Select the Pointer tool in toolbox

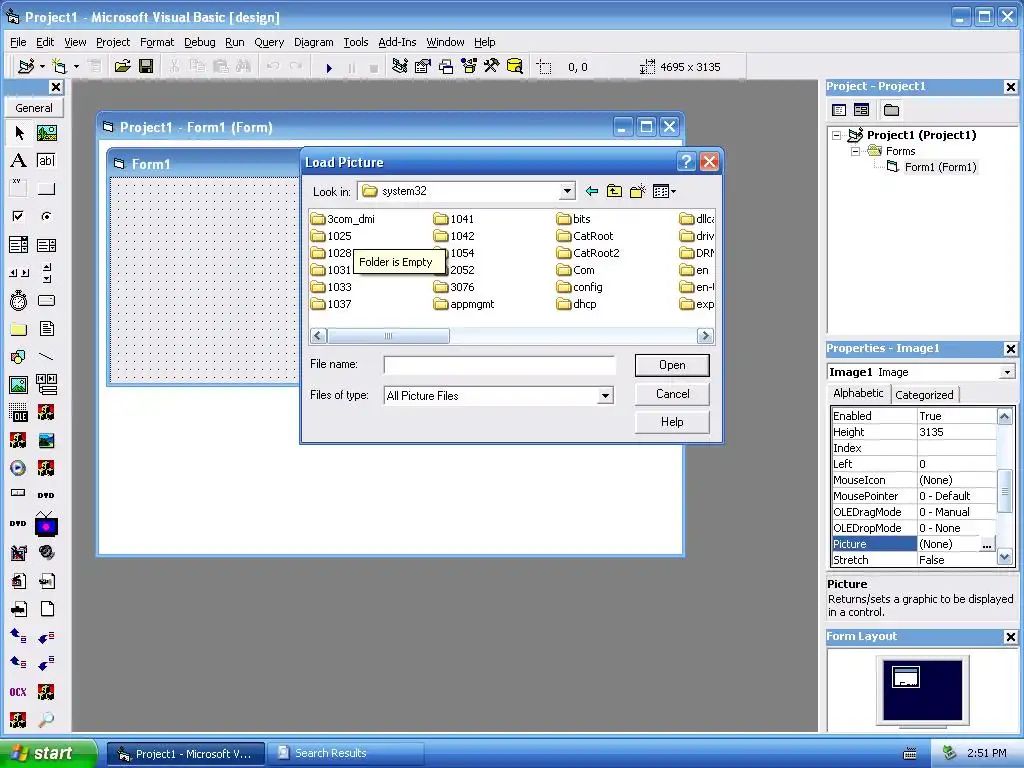(x=18, y=133)
